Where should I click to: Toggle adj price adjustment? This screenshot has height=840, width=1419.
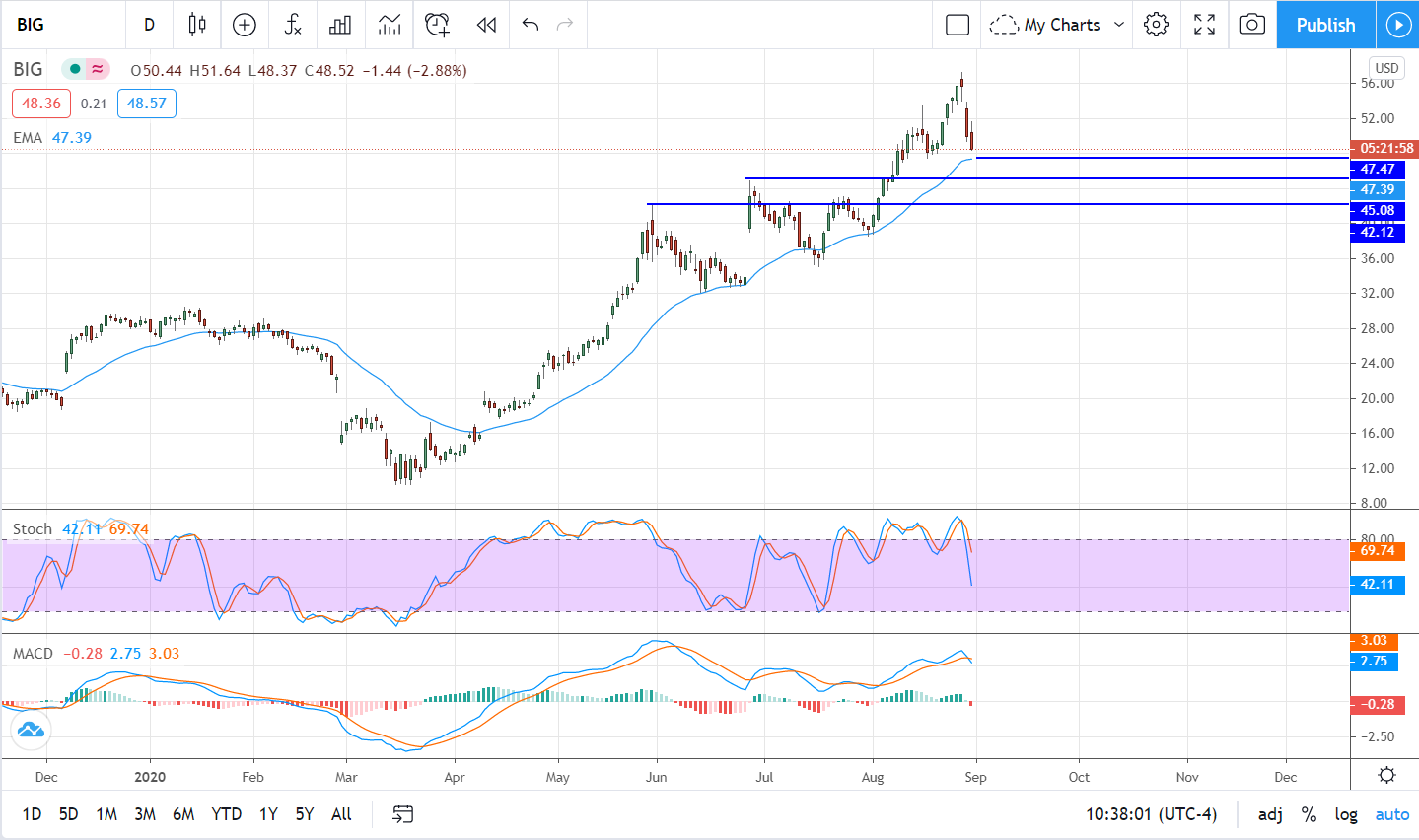pos(1270,814)
